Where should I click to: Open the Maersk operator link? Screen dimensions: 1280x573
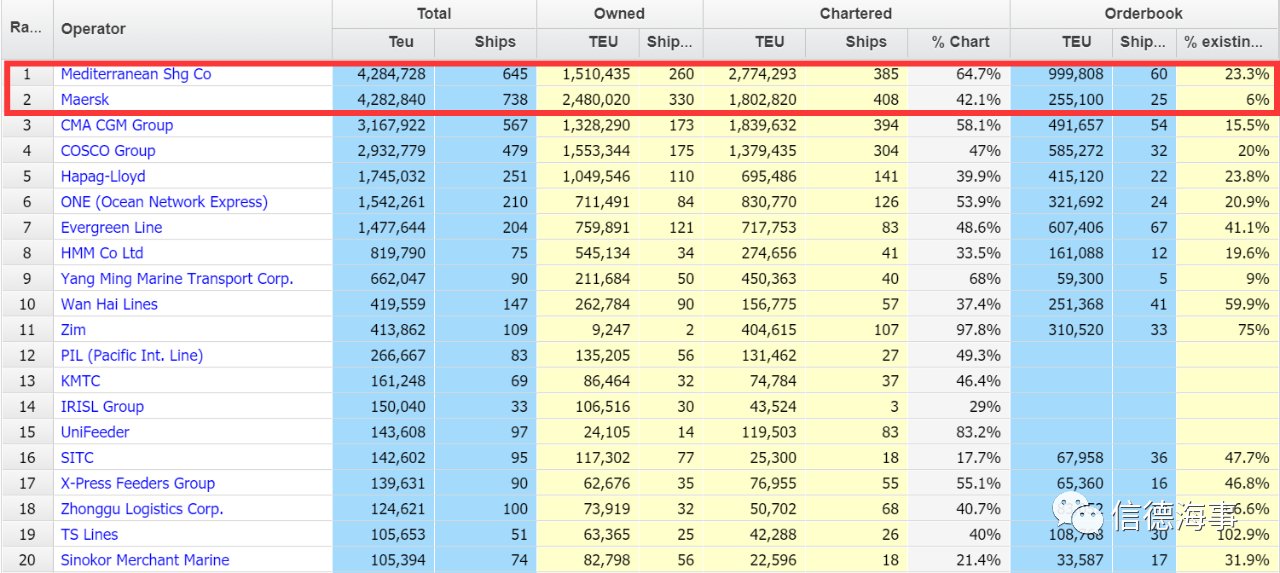click(x=85, y=100)
